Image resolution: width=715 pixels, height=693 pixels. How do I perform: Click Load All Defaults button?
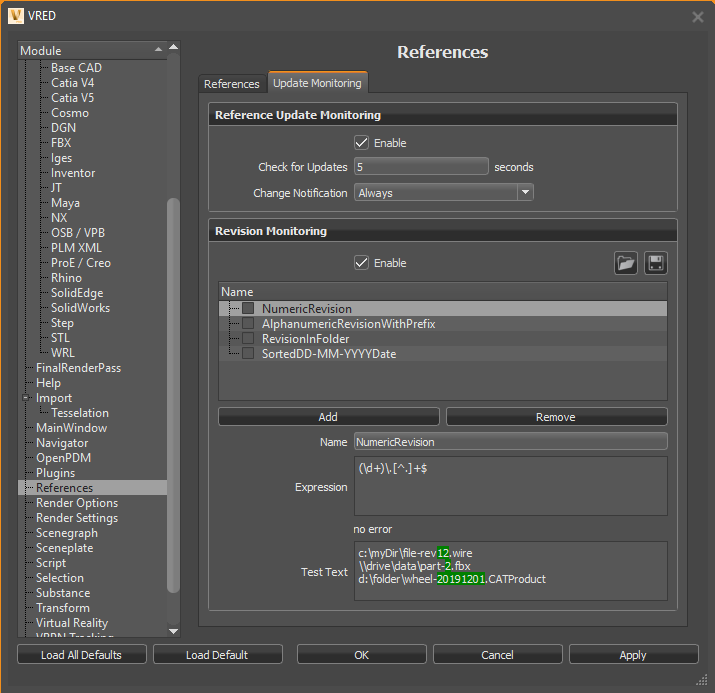click(82, 655)
